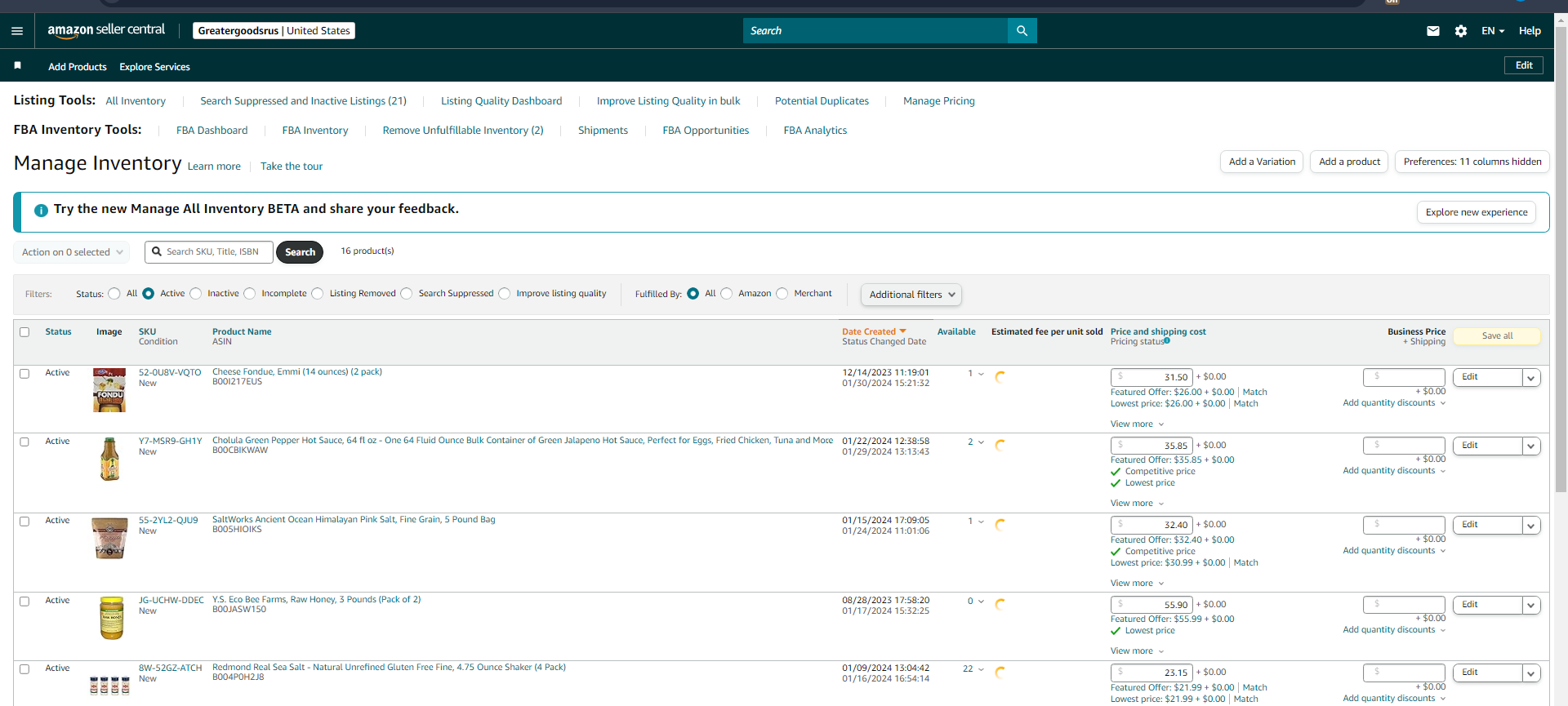Go to All Inventory listing tool
The width and height of the screenshot is (1568, 706).
tap(136, 101)
